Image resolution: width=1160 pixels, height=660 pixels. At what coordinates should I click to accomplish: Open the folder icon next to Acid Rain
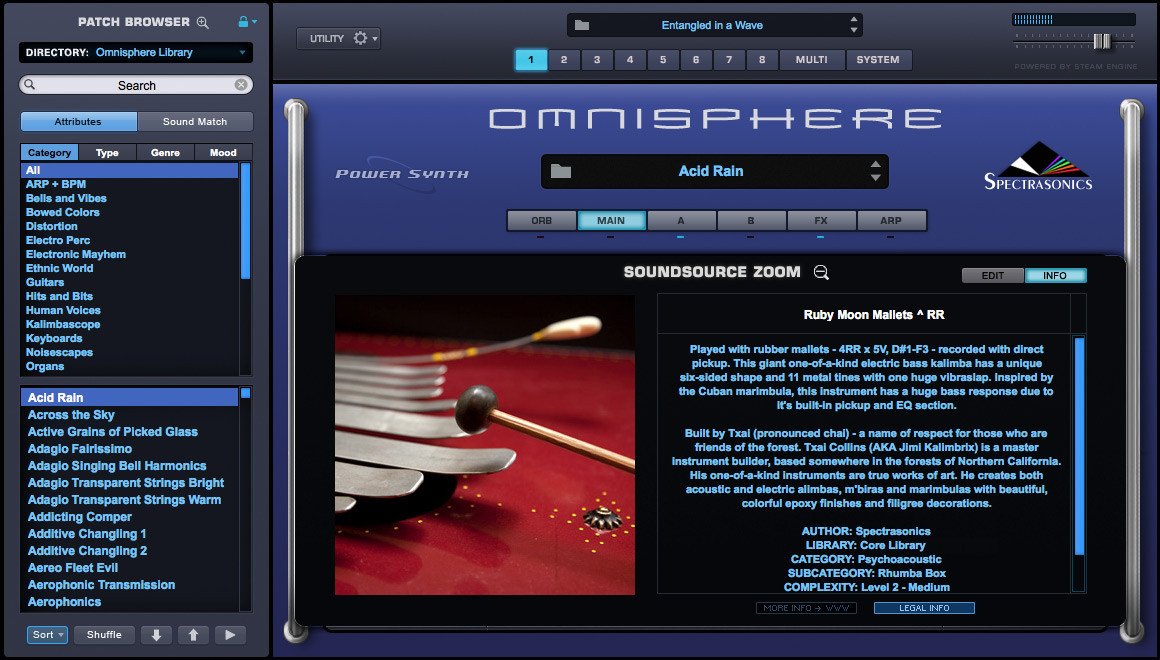tap(561, 172)
